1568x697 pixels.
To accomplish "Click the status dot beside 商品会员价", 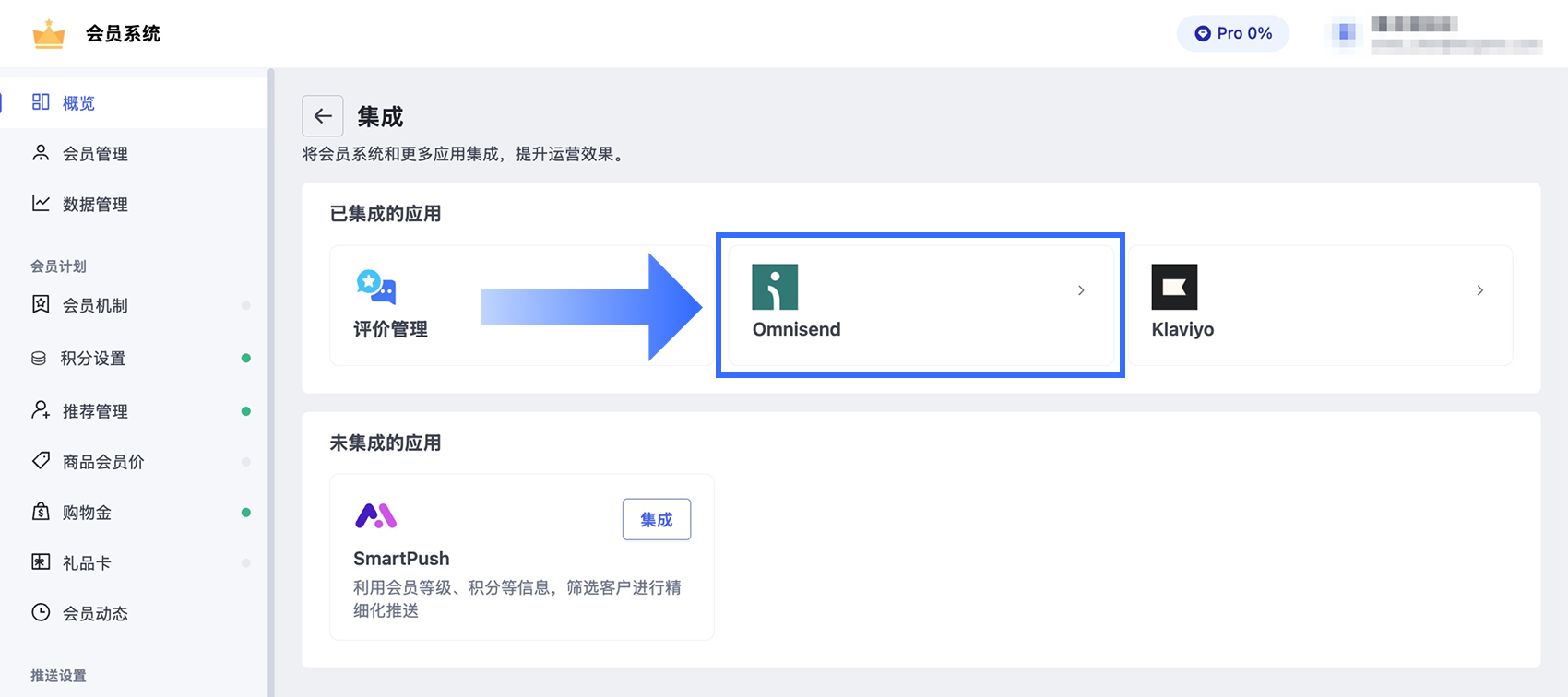I will (246, 461).
